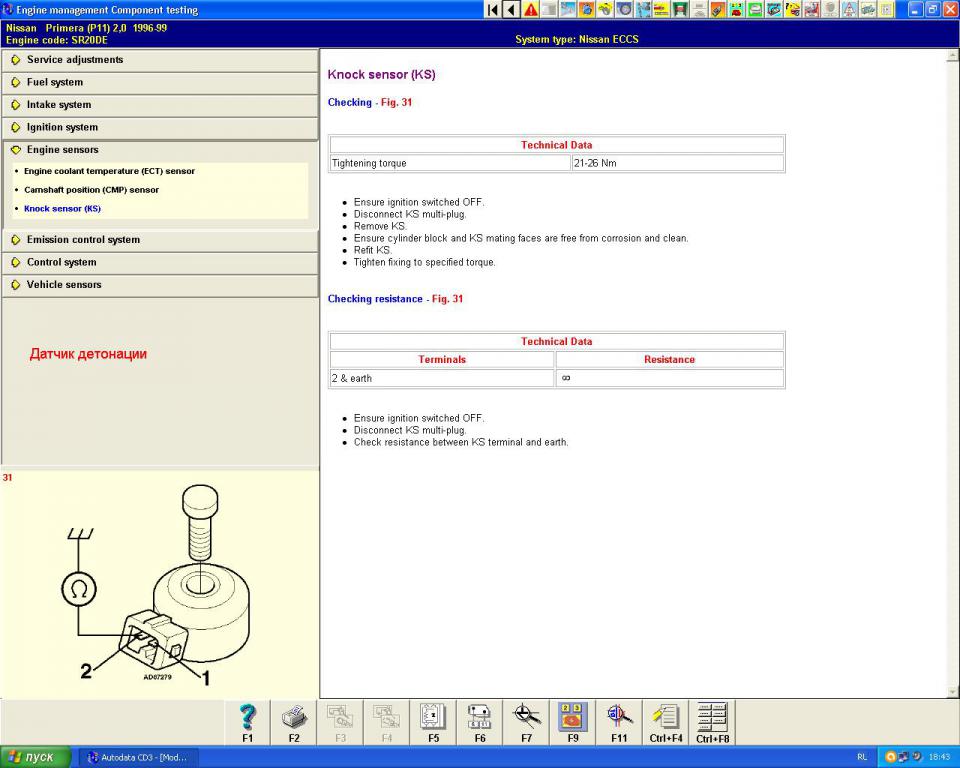Click the Resistance column header

(x=670, y=360)
